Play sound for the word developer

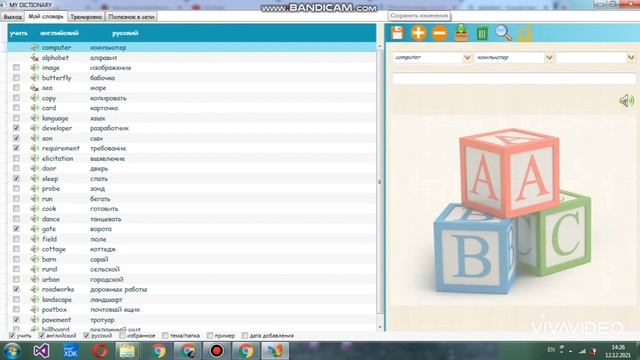[x=35, y=128]
